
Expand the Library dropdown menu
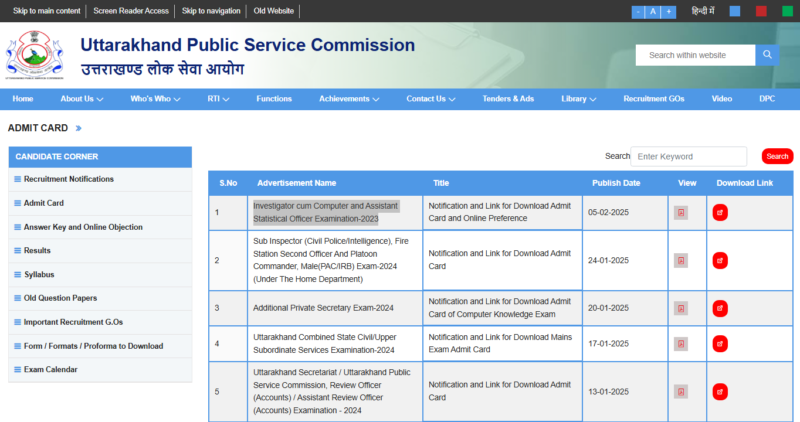click(x=579, y=99)
